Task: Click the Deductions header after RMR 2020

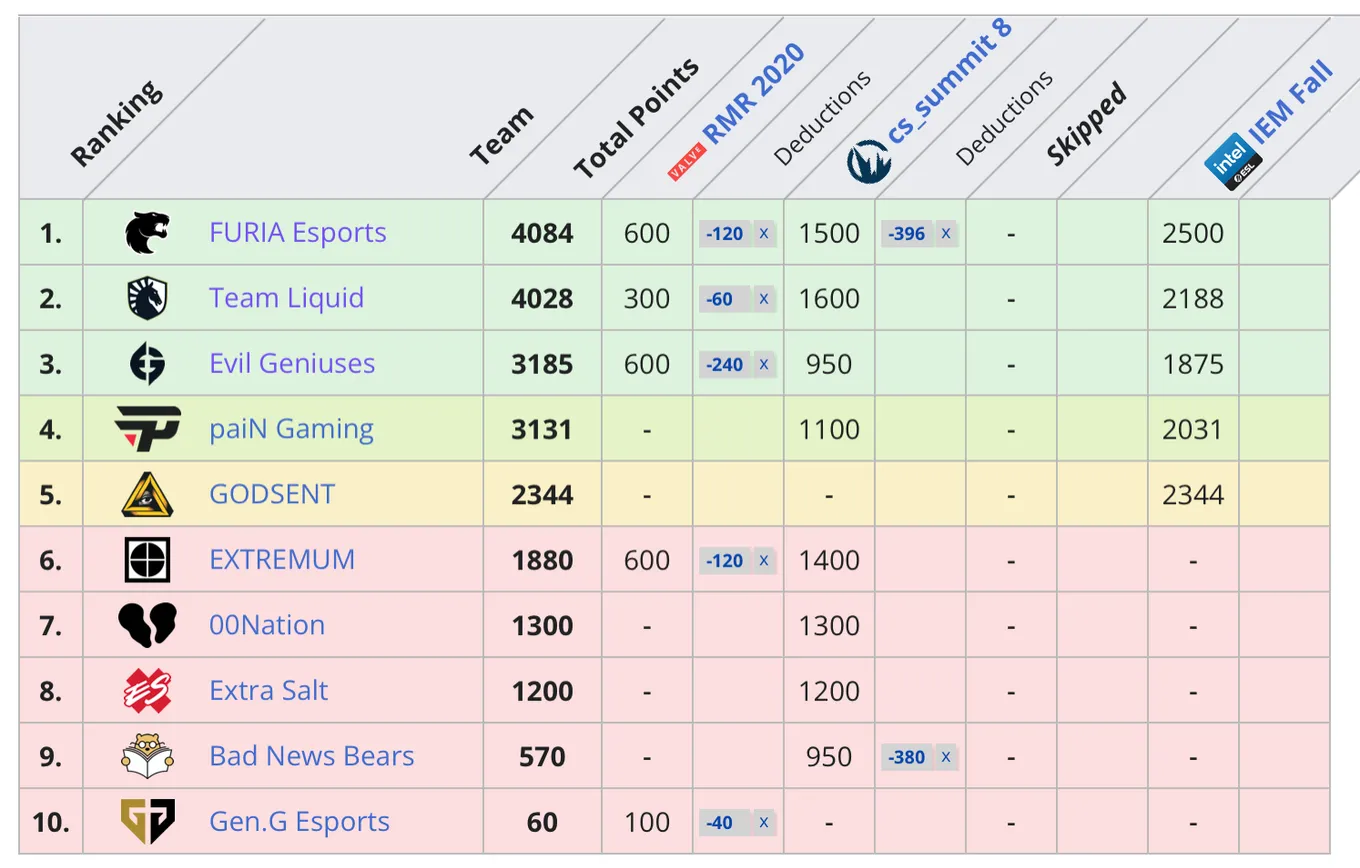Action: click(822, 118)
